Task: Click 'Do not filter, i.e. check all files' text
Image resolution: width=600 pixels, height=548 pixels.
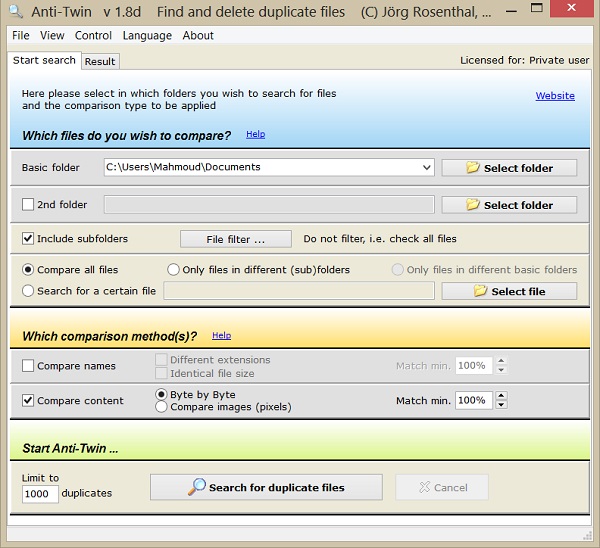Action: 380,239
